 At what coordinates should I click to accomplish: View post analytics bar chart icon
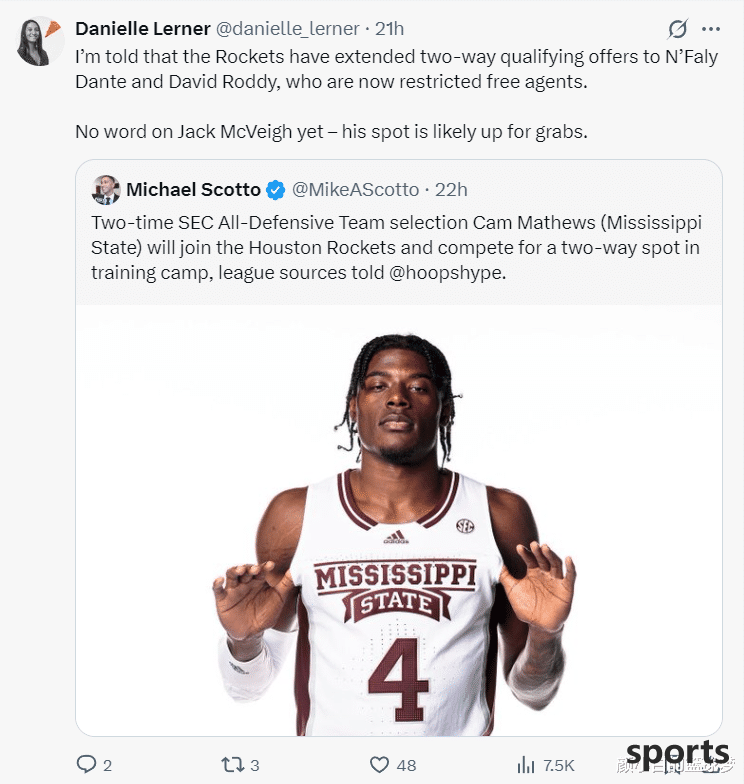coord(526,764)
